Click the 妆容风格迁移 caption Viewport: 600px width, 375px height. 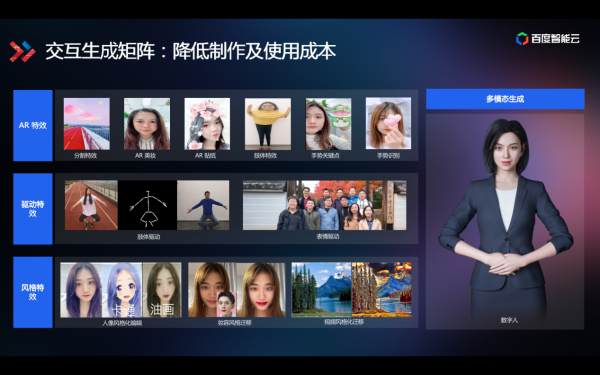[235, 323]
